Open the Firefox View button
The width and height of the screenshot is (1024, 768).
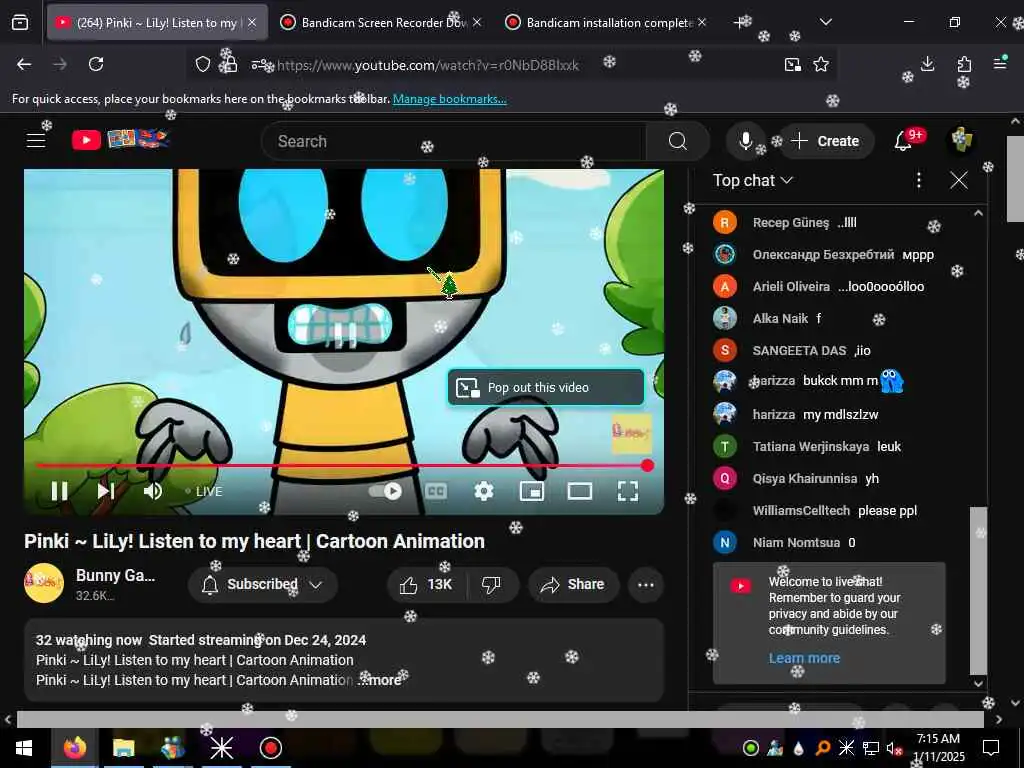[x=20, y=22]
